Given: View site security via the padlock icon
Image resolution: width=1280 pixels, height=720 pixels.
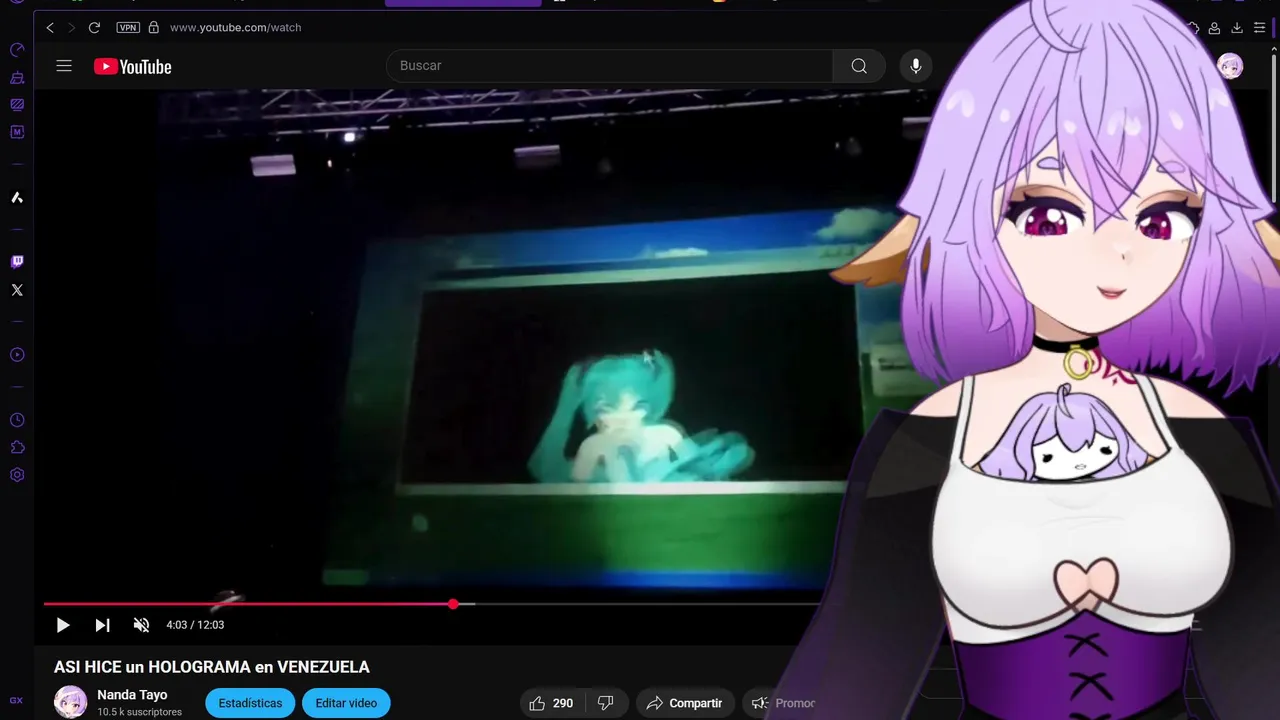Looking at the screenshot, I should (x=153, y=28).
